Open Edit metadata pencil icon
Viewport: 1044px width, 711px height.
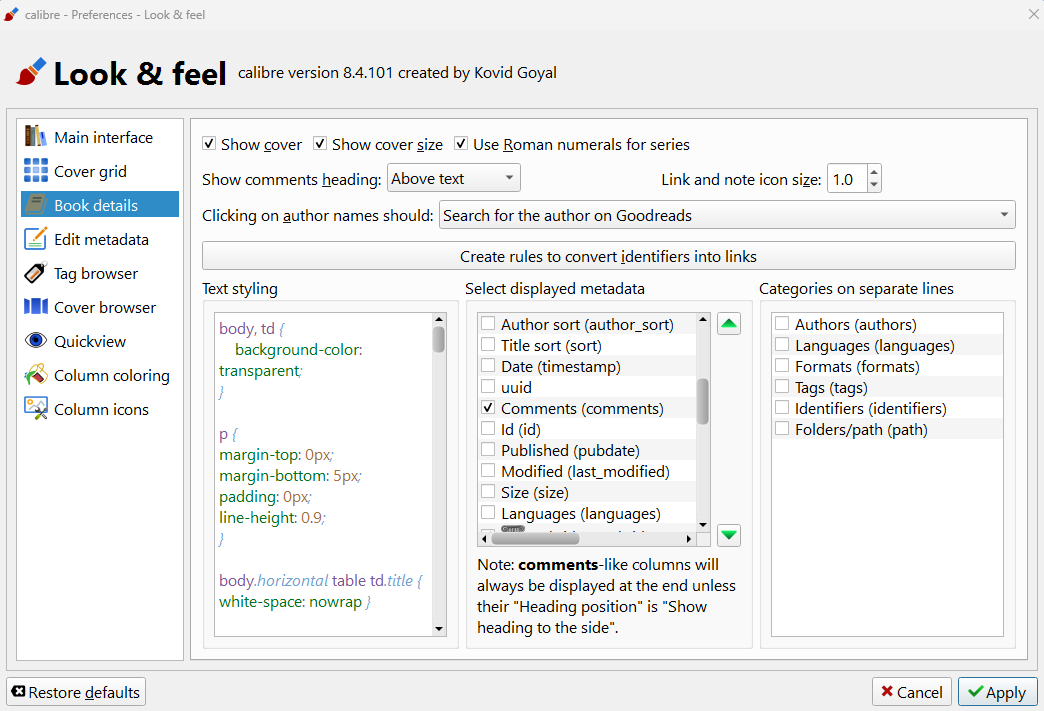coord(36,239)
